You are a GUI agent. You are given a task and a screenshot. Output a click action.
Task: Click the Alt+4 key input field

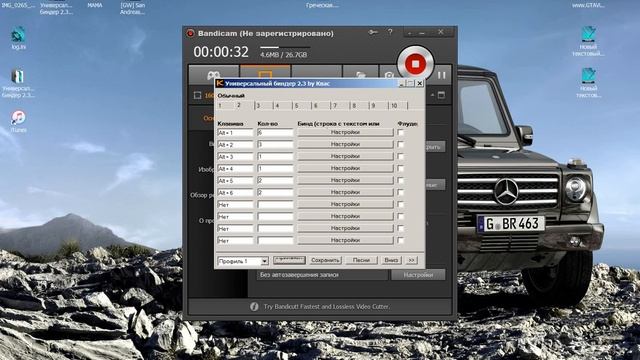[x=235, y=169]
